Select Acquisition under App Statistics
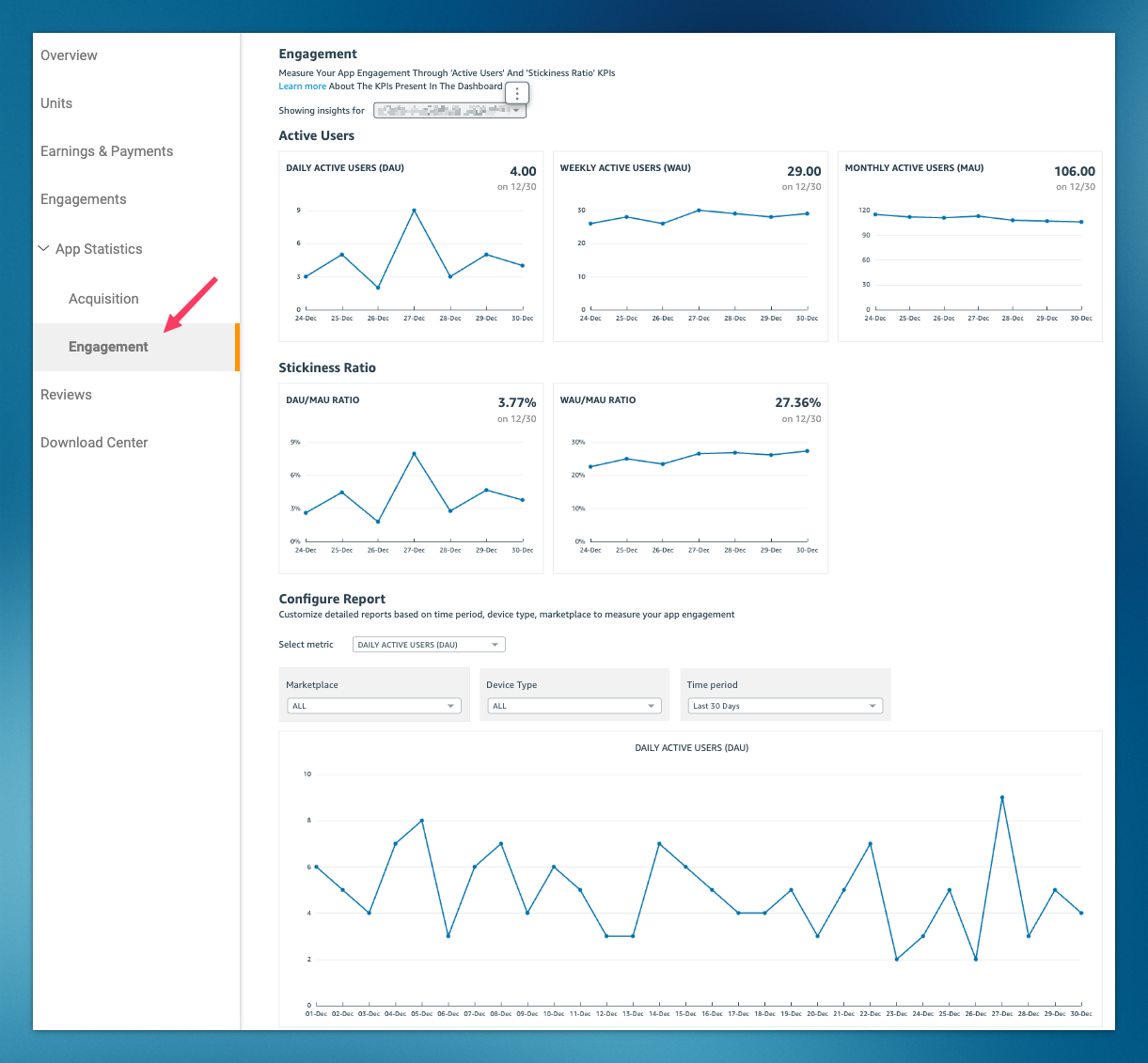The image size is (1148, 1063). [x=103, y=299]
